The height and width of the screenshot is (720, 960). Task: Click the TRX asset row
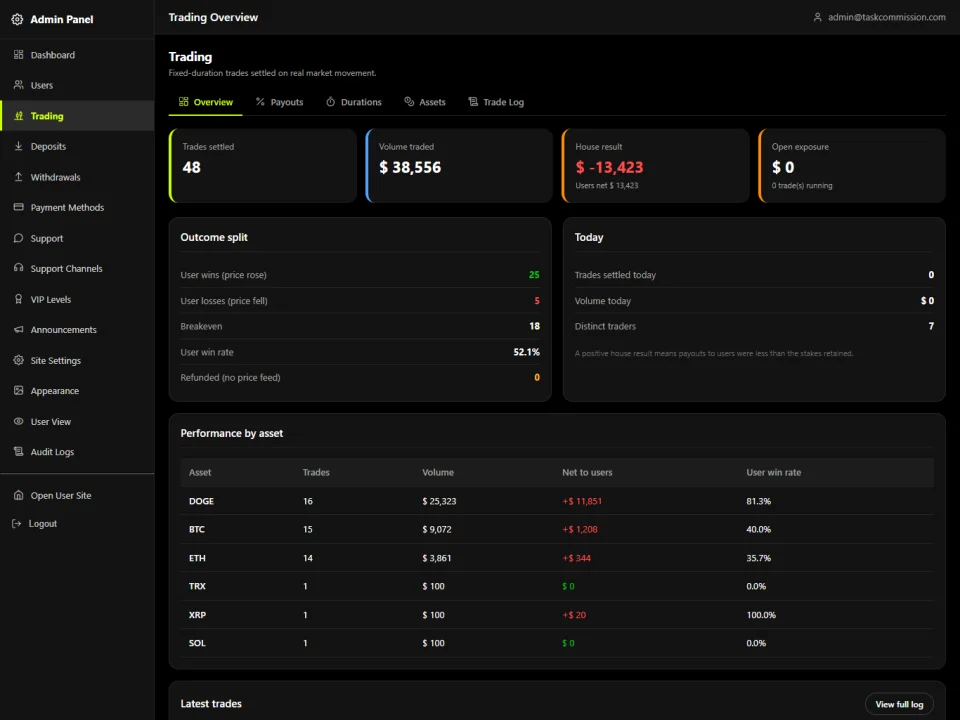(557, 586)
